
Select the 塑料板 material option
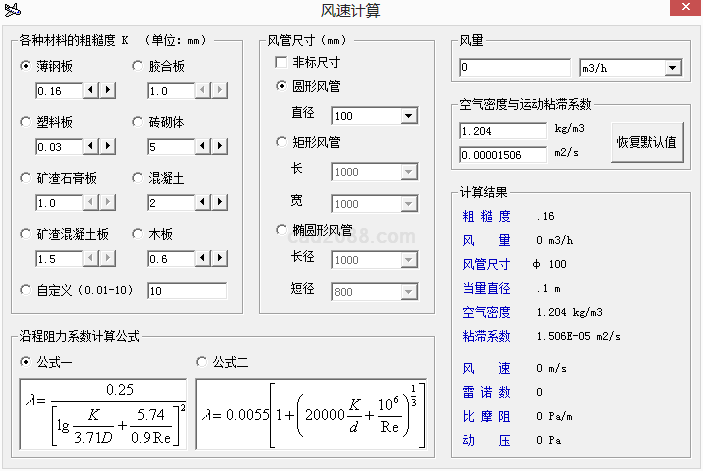(x=27, y=122)
